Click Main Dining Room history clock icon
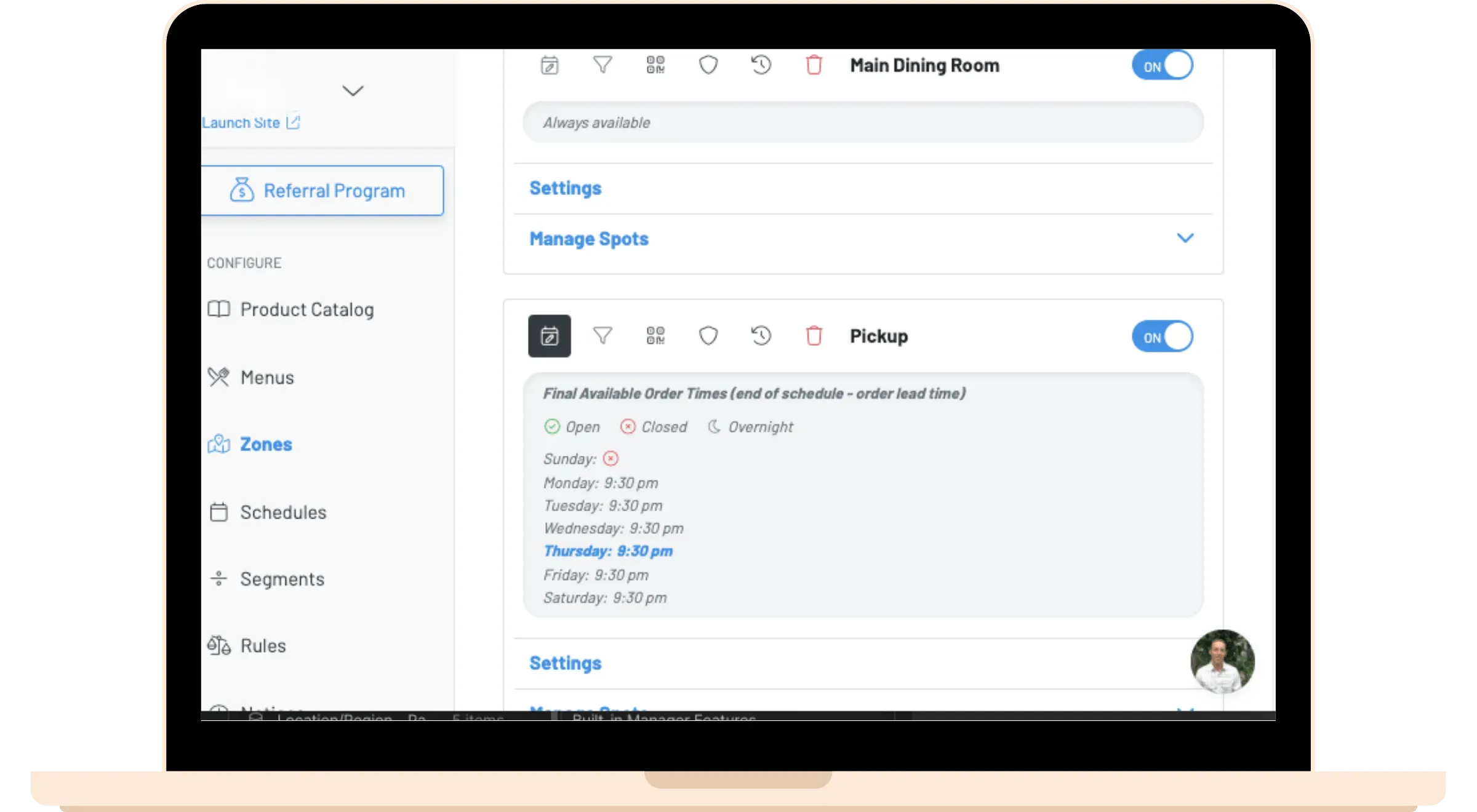 [761, 65]
